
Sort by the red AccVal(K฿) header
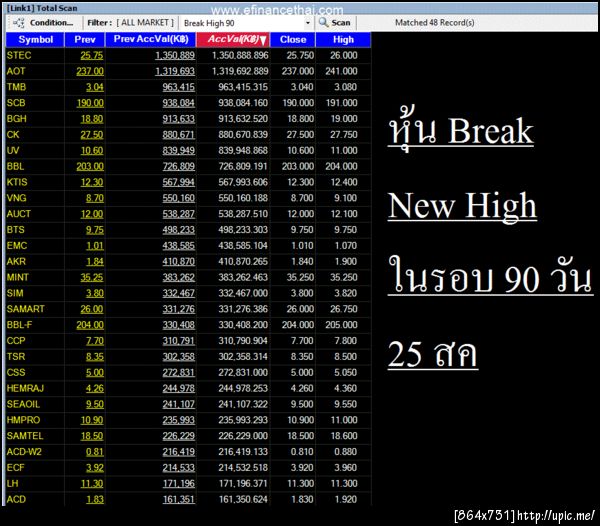tap(233, 40)
